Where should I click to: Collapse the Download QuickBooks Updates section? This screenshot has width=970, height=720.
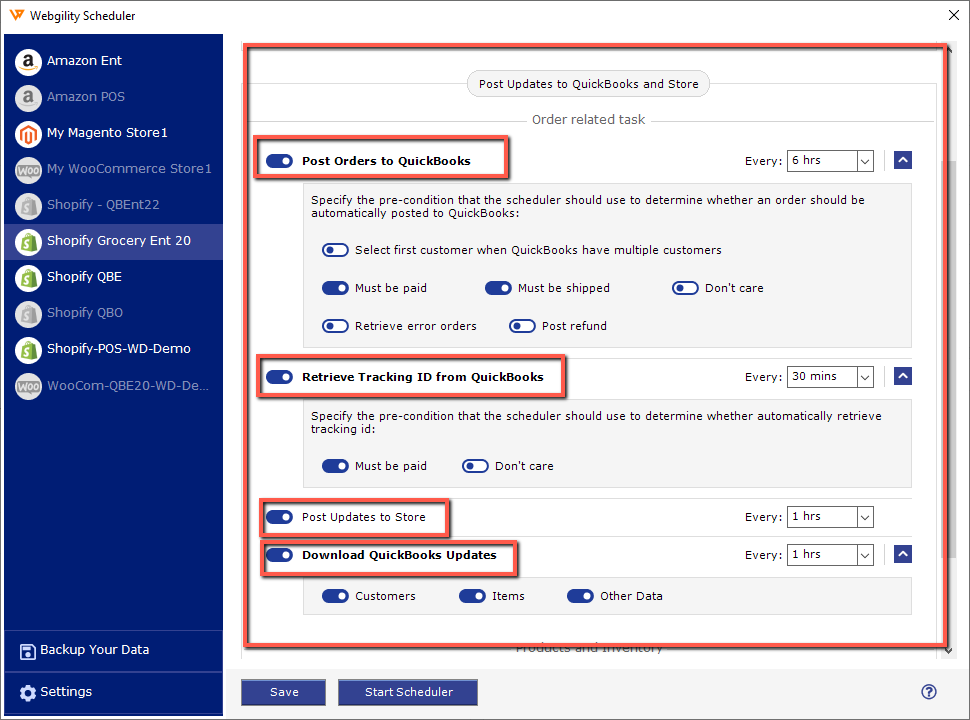tap(903, 554)
